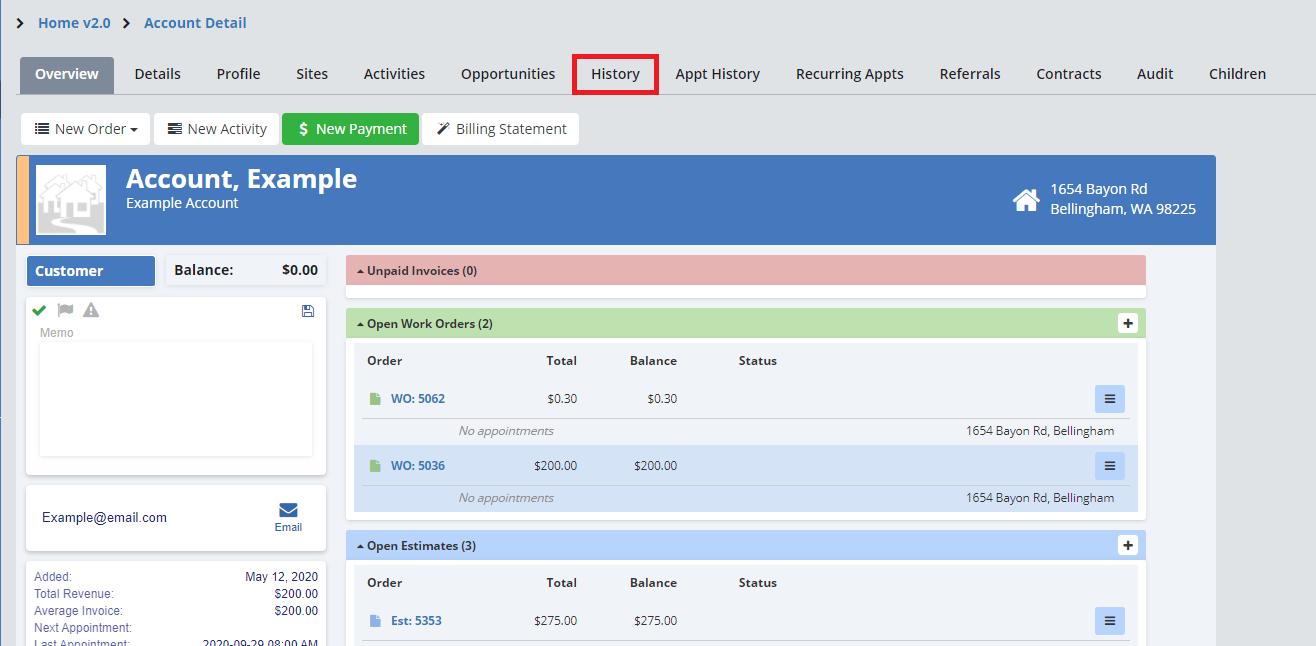Click the green New Payment button

point(350,129)
